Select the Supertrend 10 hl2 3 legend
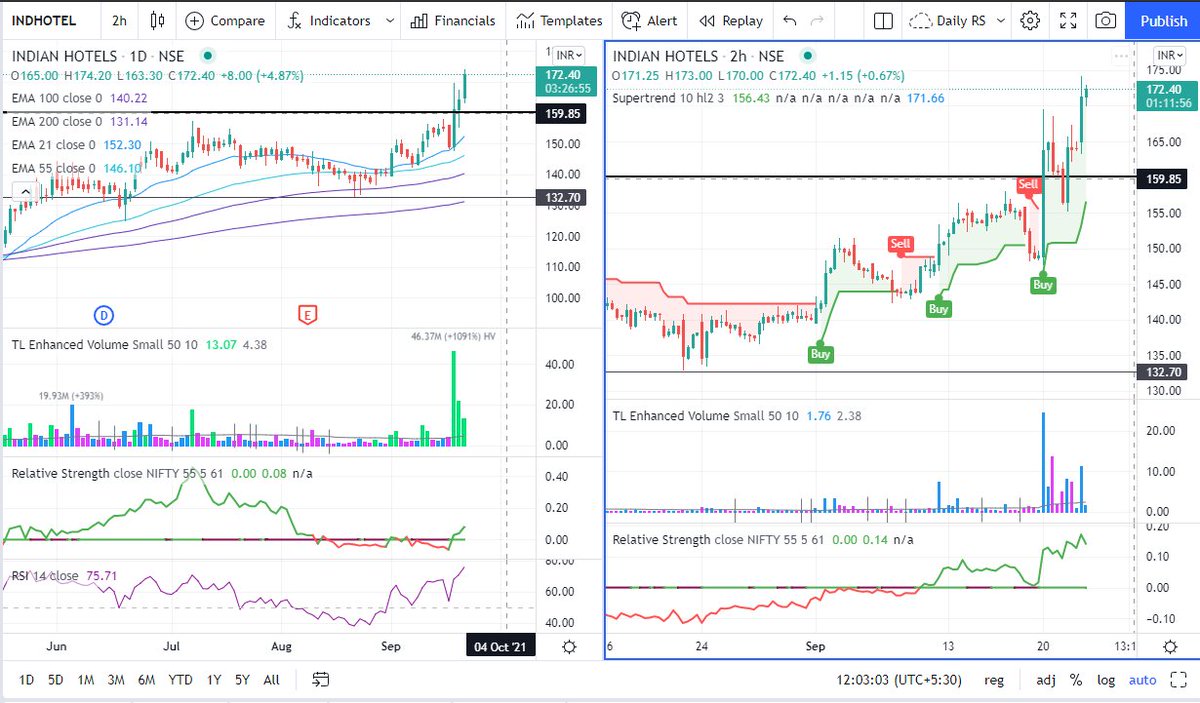The width and height of the screenshot is (1200, 703). click(668, 98)
